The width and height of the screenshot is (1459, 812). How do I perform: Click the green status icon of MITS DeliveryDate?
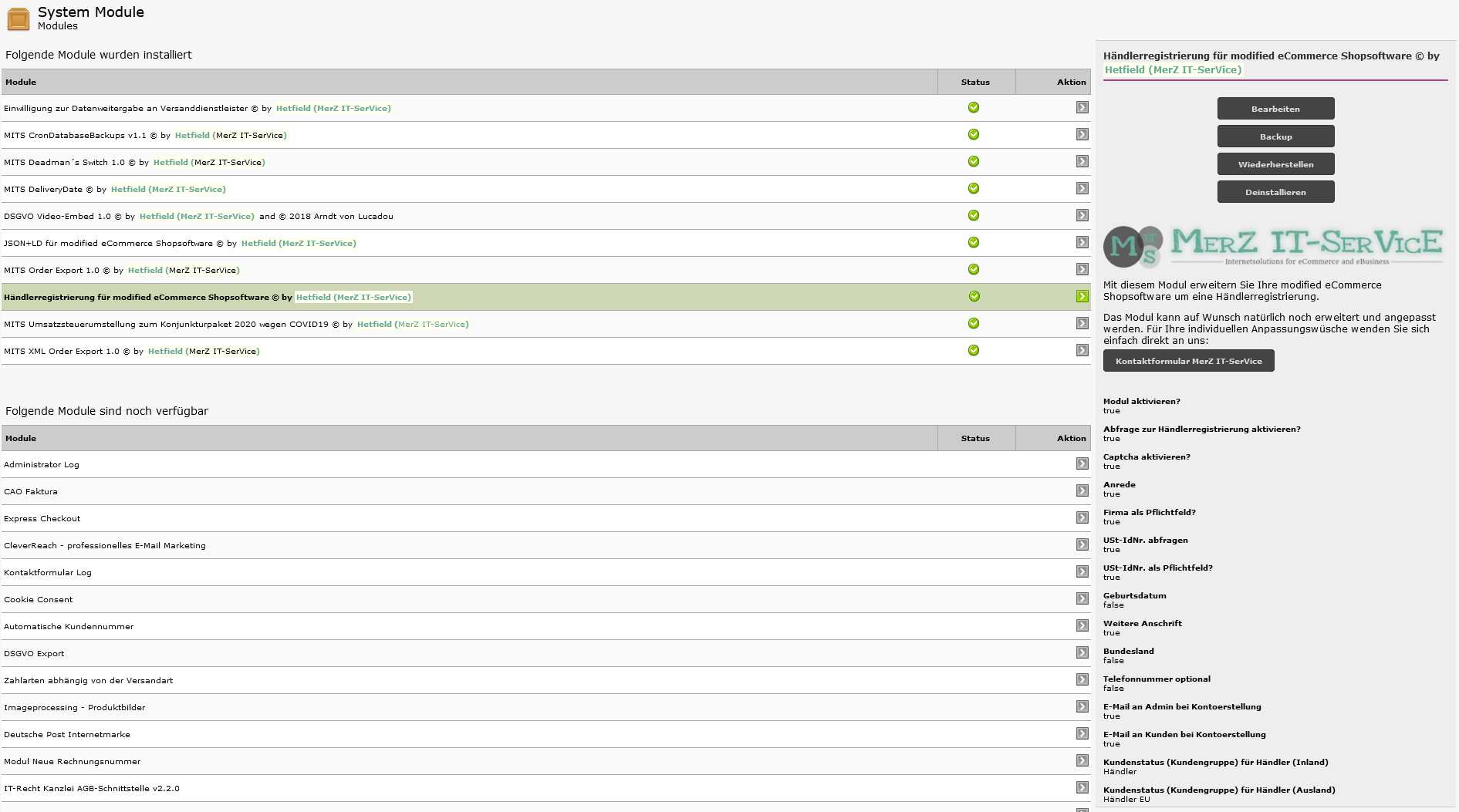(x=974, y=188)
